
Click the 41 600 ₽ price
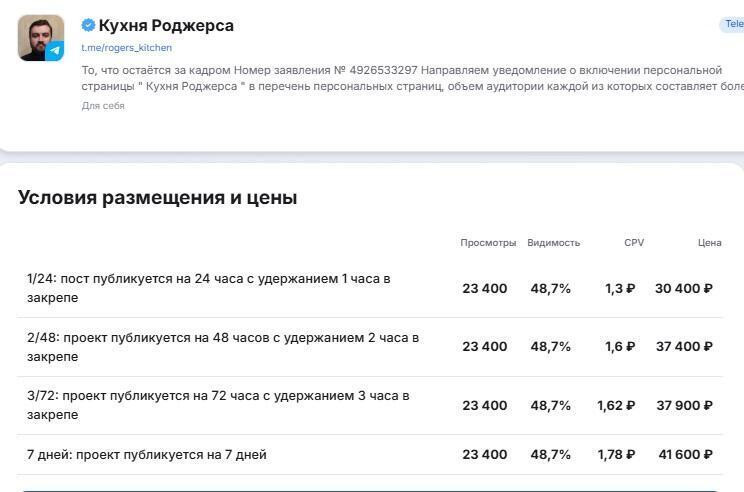click(685, 455)
